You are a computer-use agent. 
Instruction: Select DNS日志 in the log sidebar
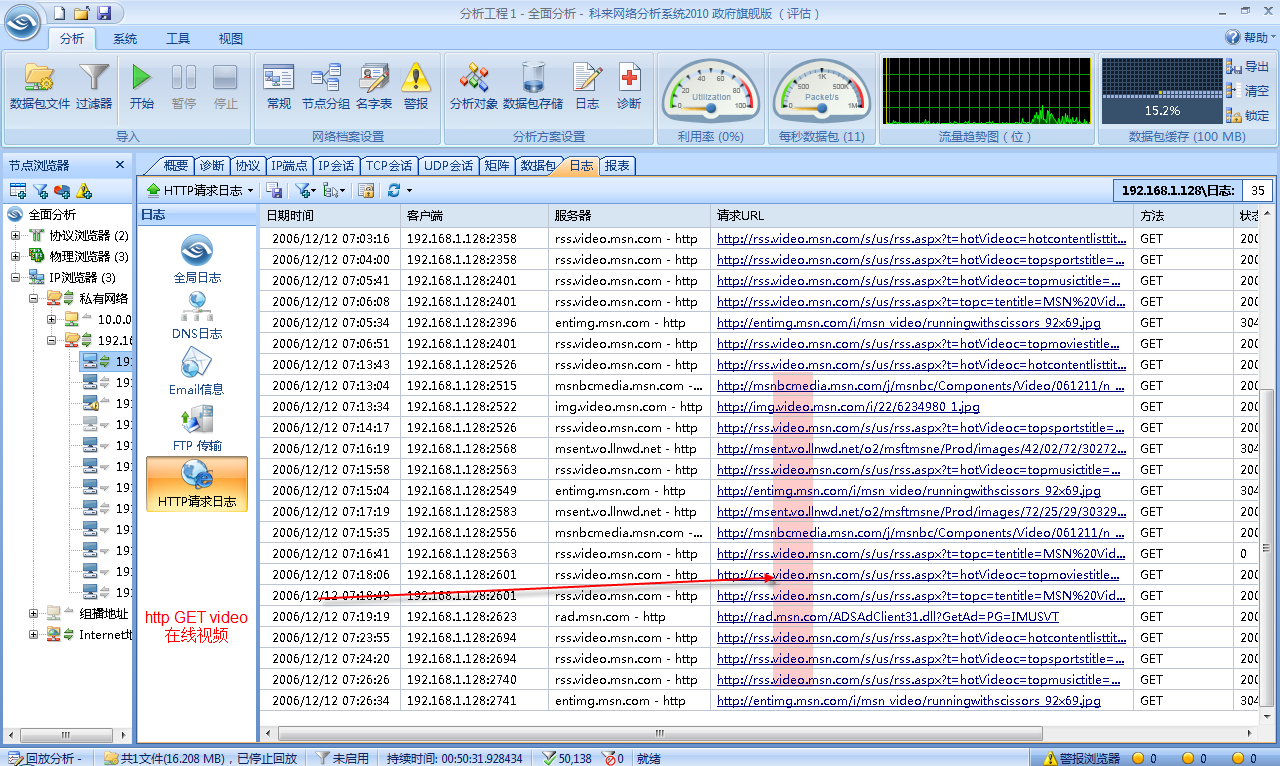[197, 313]
